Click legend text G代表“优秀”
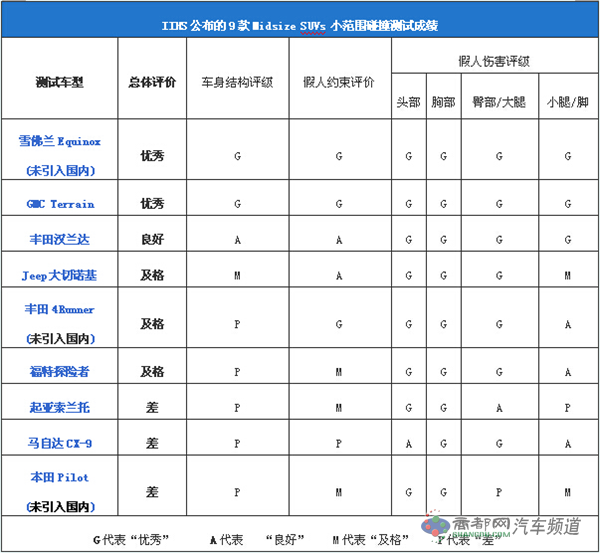 [x=131, y=540]
